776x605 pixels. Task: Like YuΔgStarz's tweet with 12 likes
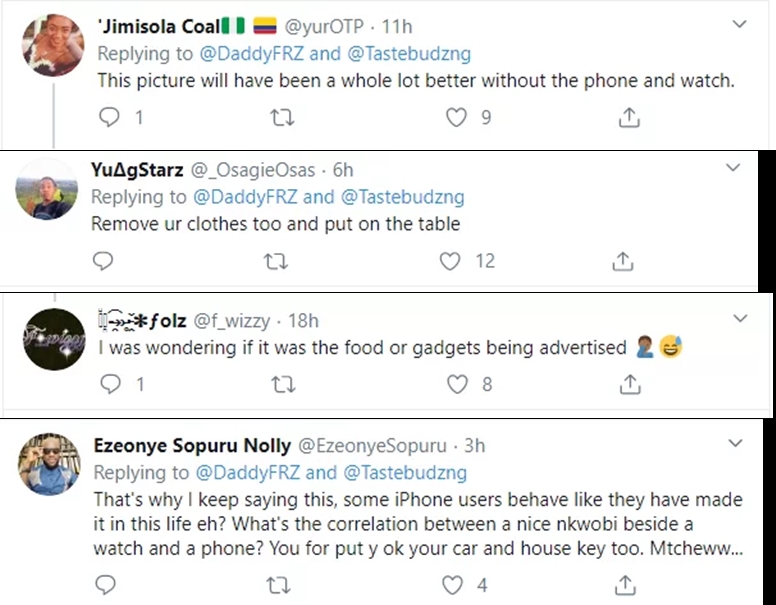(451, 261)
